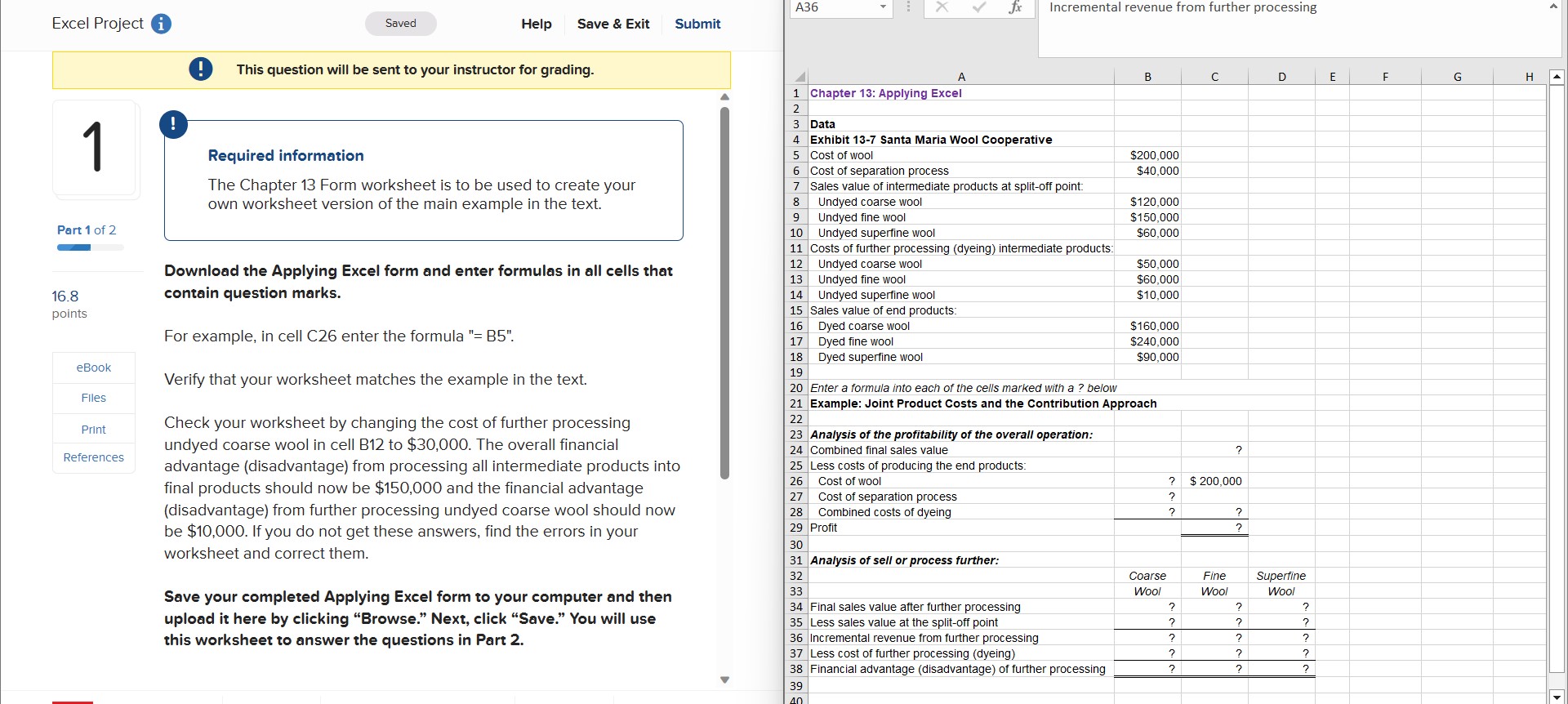Viewport: 1568px width, 704px height.
Task: Click the large question number 1 box
Action: coord(95,148)
